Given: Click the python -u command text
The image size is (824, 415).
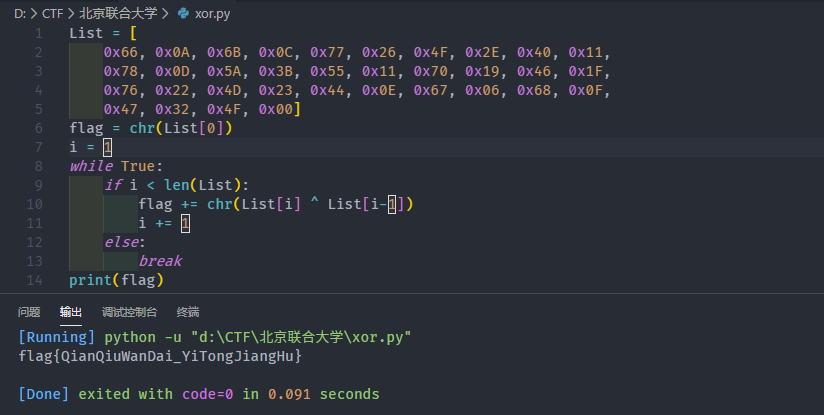Looking at the screenshot, I should point(143,337).
